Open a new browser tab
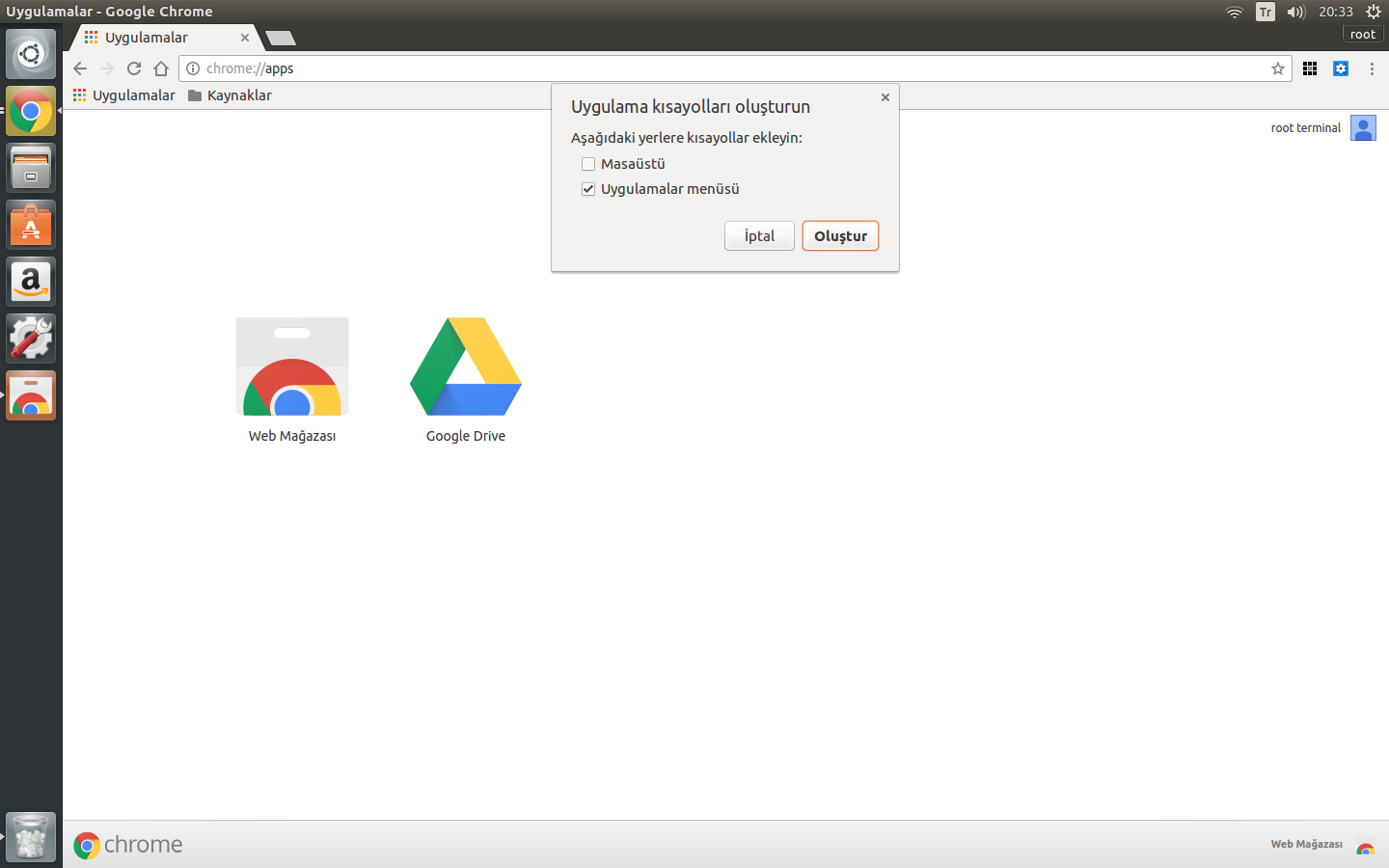The height and width of the screenshot is (868, 1389). (280, 38)
